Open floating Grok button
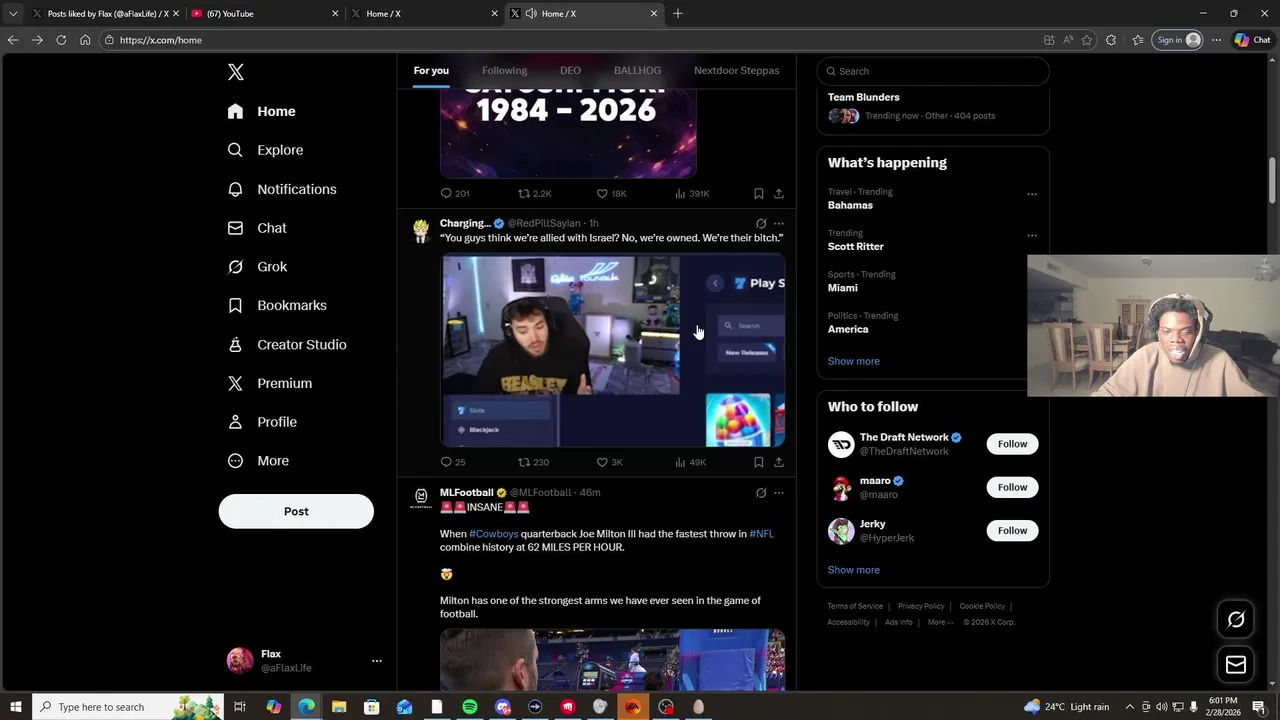The image size is (1280, 720). (1236, 620)
